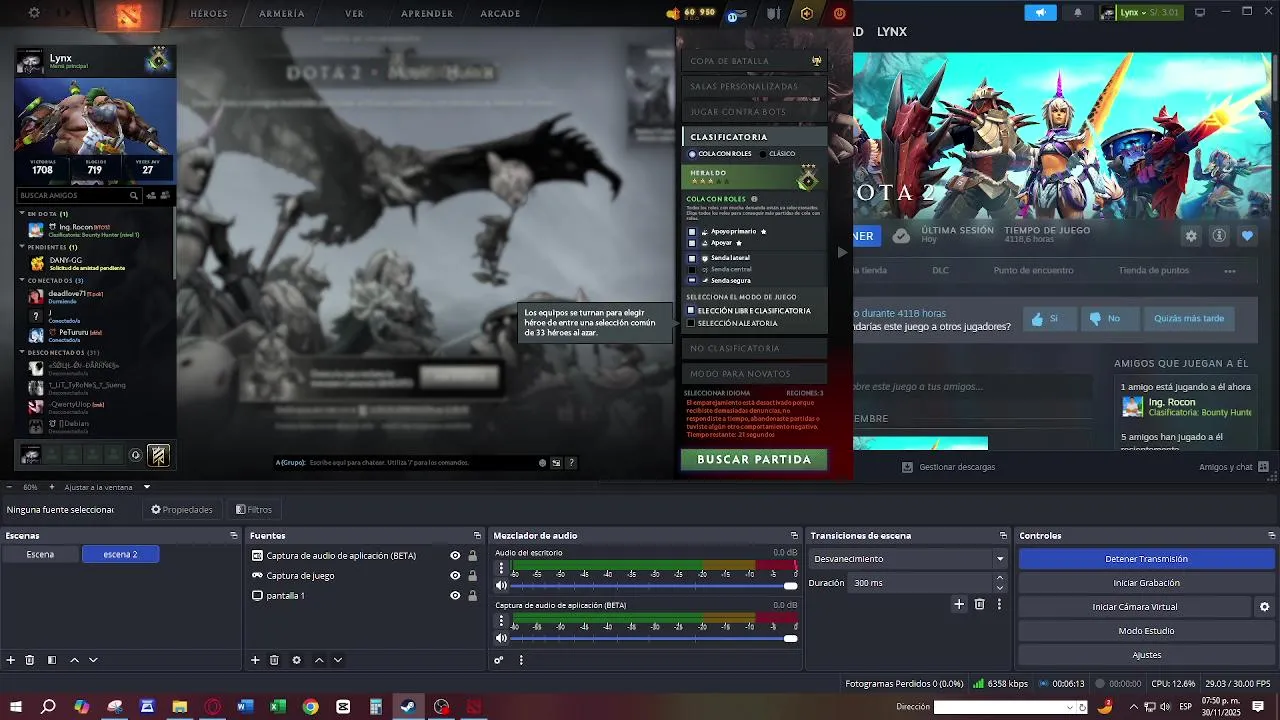Open Arcade tab in Dota
The image size is (1280, 720).
coord(500,14)
